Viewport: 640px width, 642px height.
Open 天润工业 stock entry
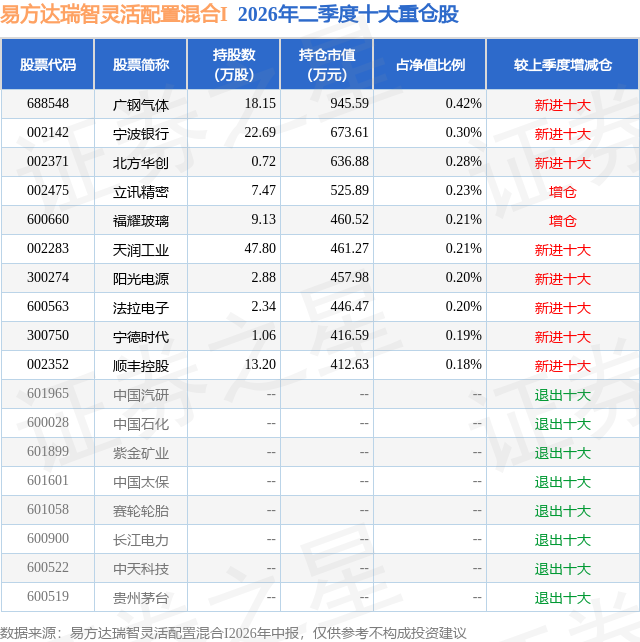(x=141, y=250)
